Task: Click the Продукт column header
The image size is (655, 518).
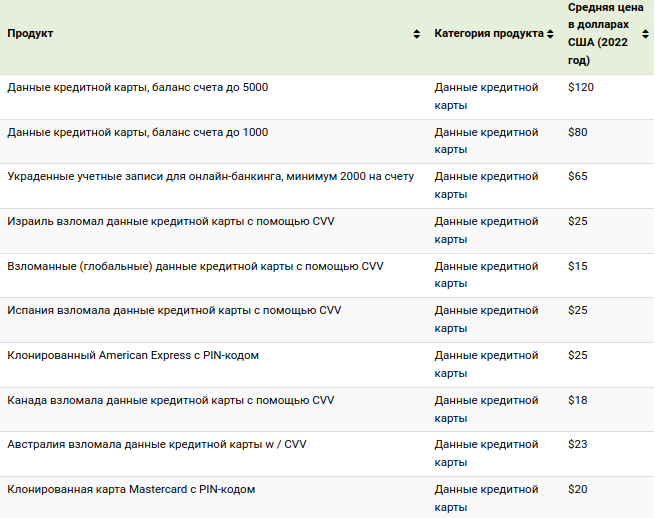Action: coord(30,33)
